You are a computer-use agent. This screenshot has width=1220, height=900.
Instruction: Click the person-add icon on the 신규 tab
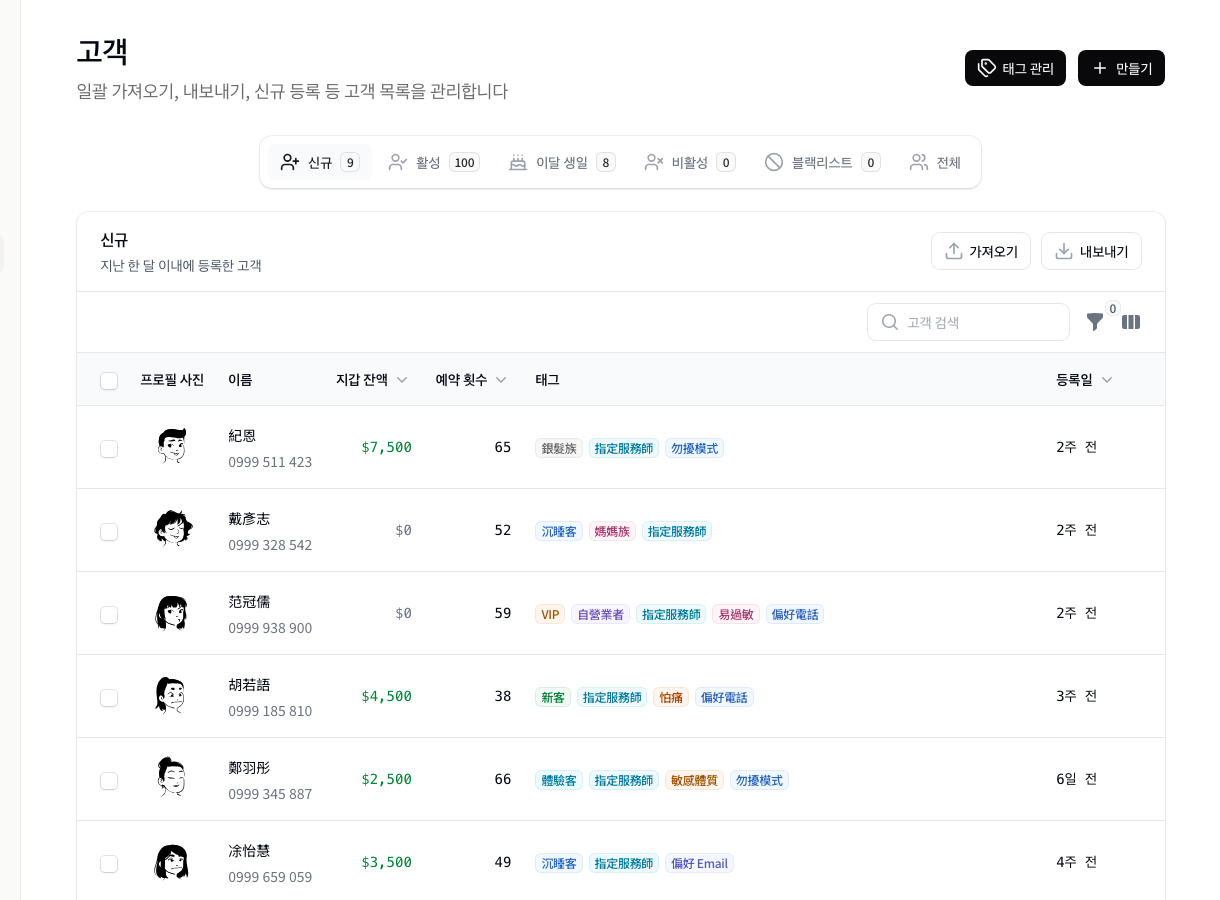point(290,162)
